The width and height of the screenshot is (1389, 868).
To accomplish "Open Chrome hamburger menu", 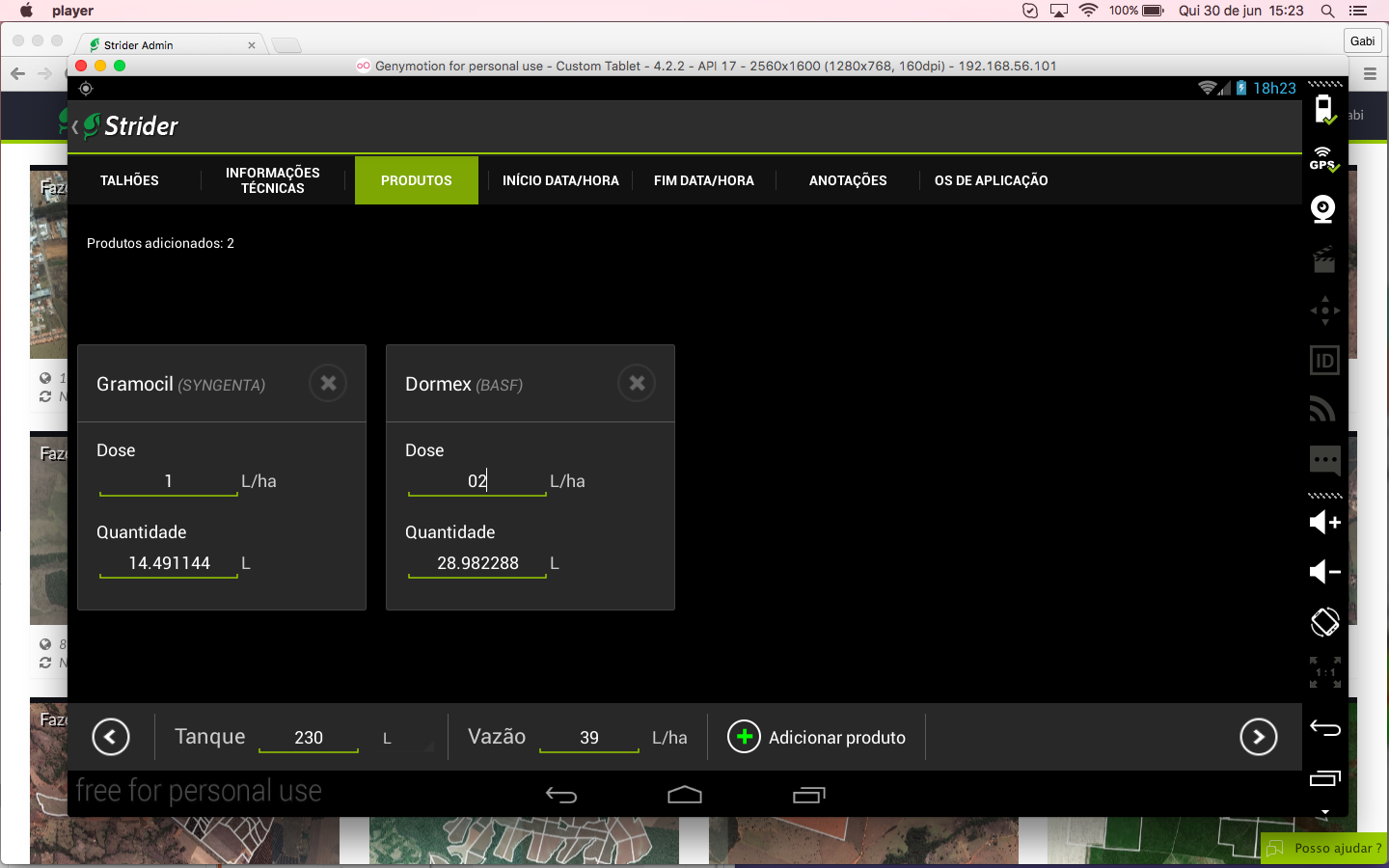I will click(x=1370, y=73).
